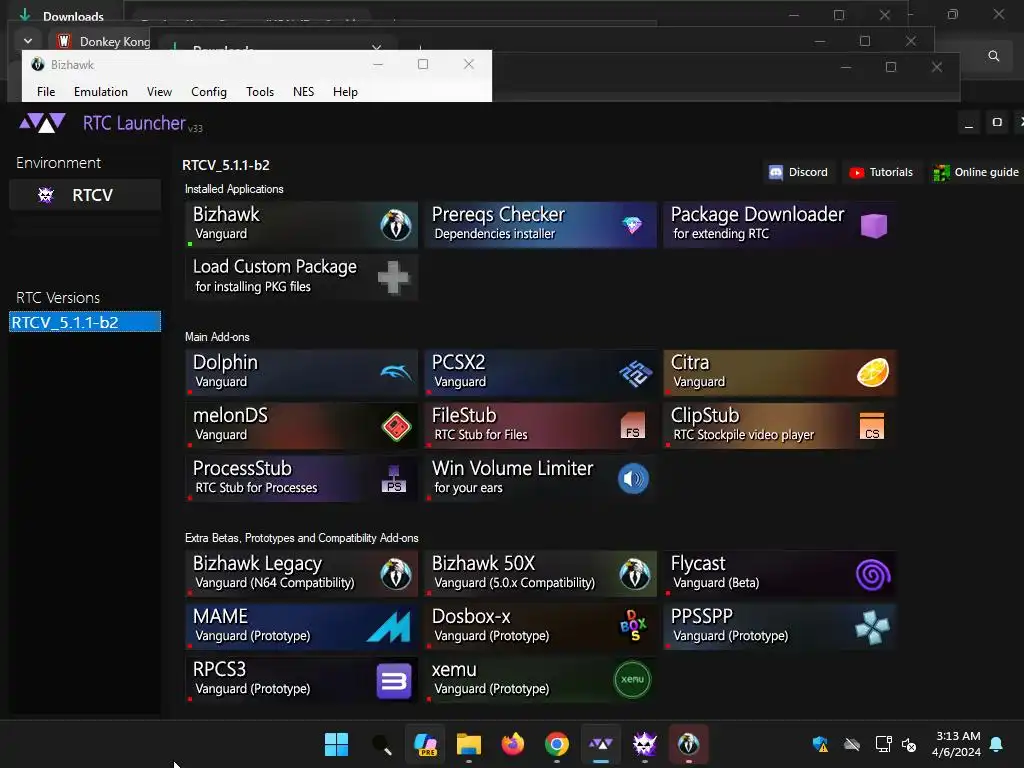The image size is (1024, 768).
Task: Click the Donkey Kong browser tab
Action: 103,41
